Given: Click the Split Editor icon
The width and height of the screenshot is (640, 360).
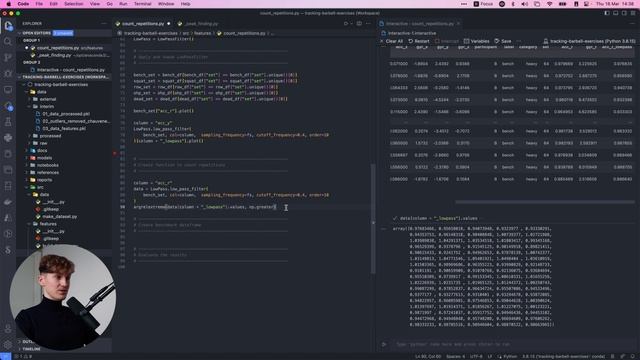Looking at the screenshot, I should coord(359,24).
